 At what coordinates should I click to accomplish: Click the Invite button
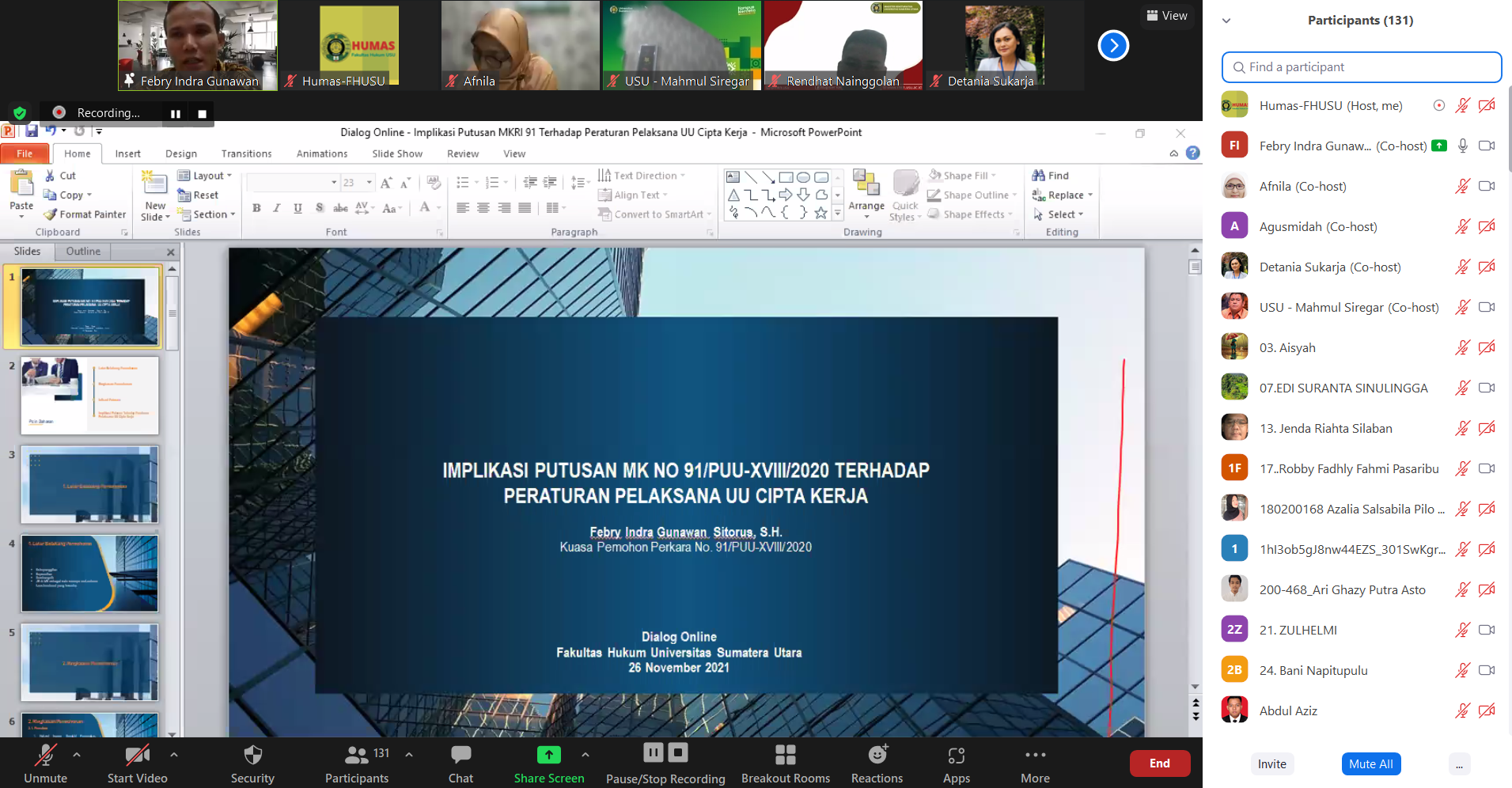pos(1271,764)
